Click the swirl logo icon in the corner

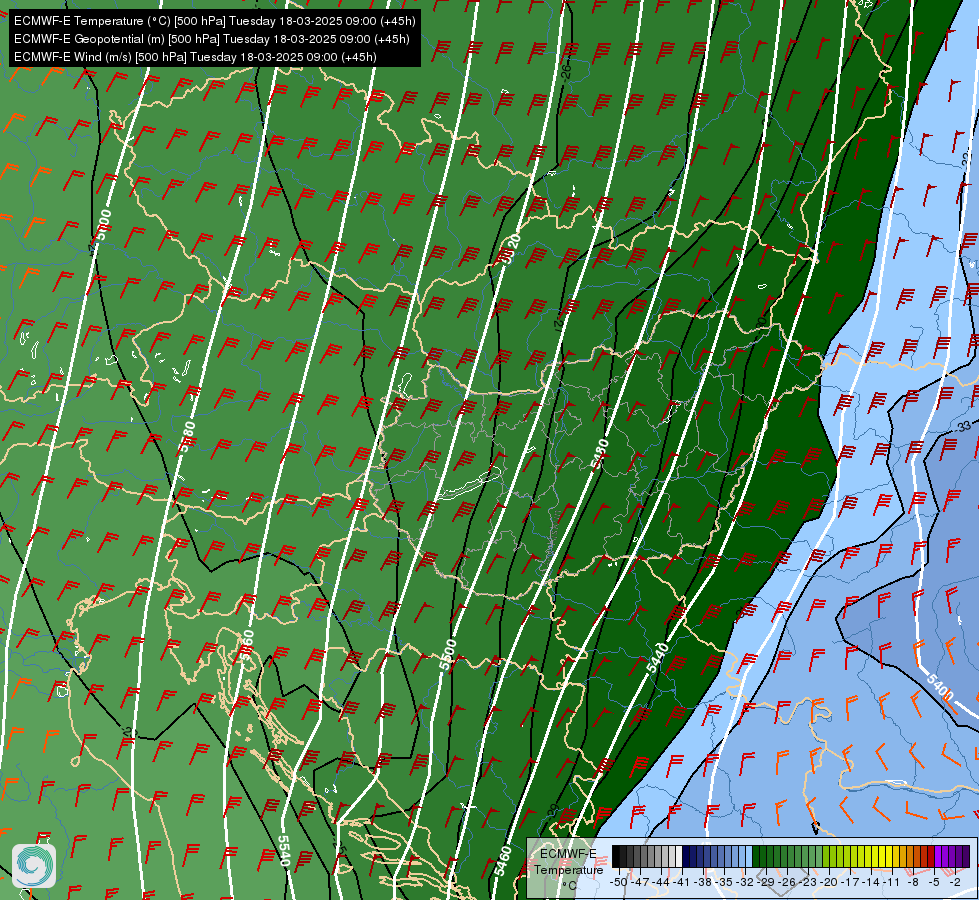pyautogui.click(x=34, y=866)
